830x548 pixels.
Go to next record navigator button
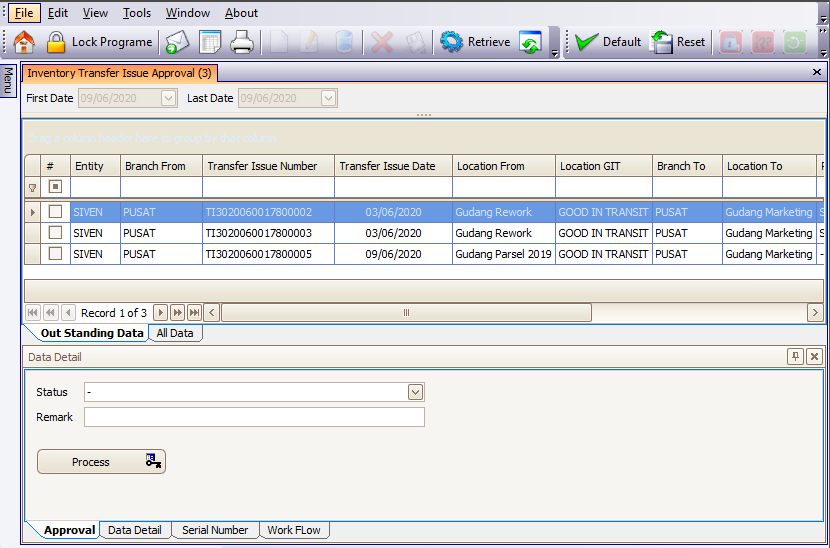(x=160, y=313)
